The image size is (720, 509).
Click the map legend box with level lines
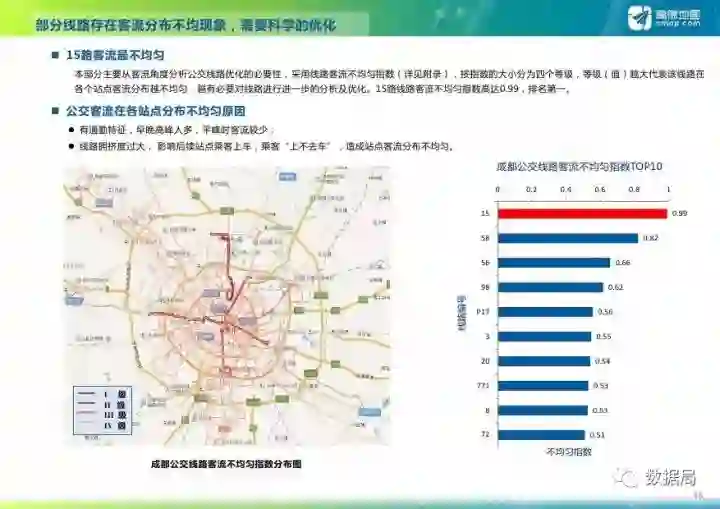coord(102,410)
